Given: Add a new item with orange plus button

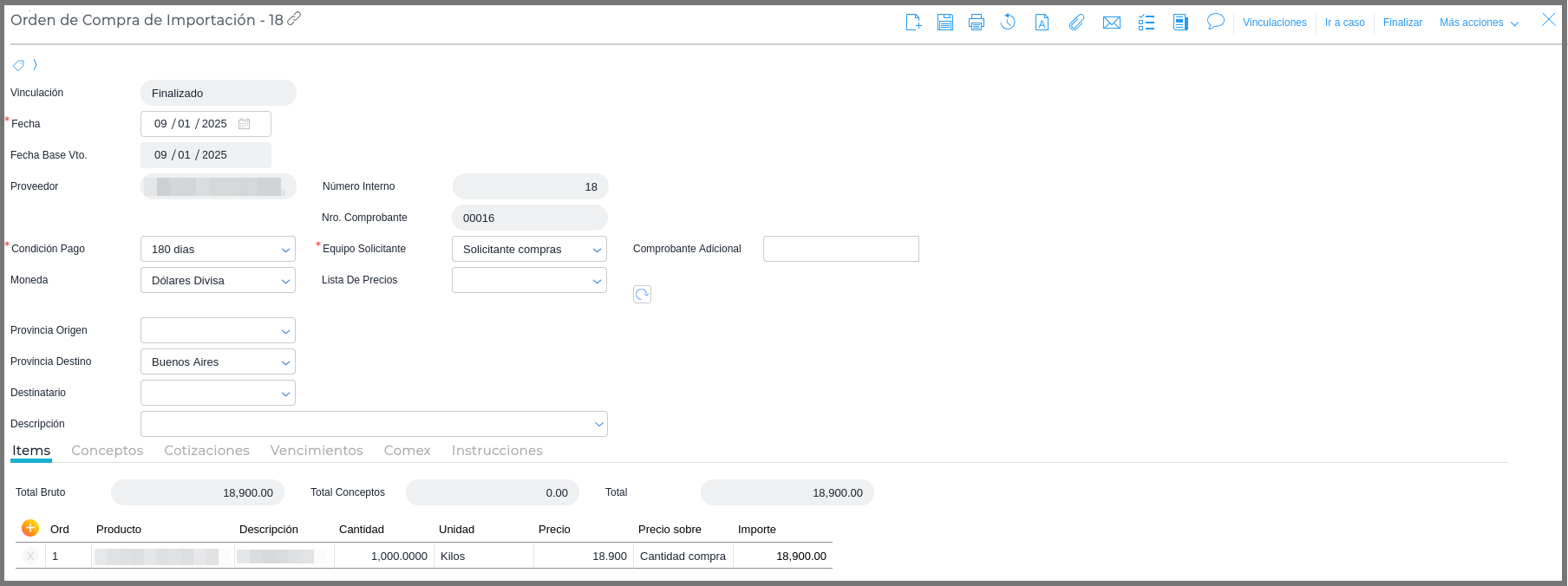Looking at the screenshot, I should coord(30,528).
